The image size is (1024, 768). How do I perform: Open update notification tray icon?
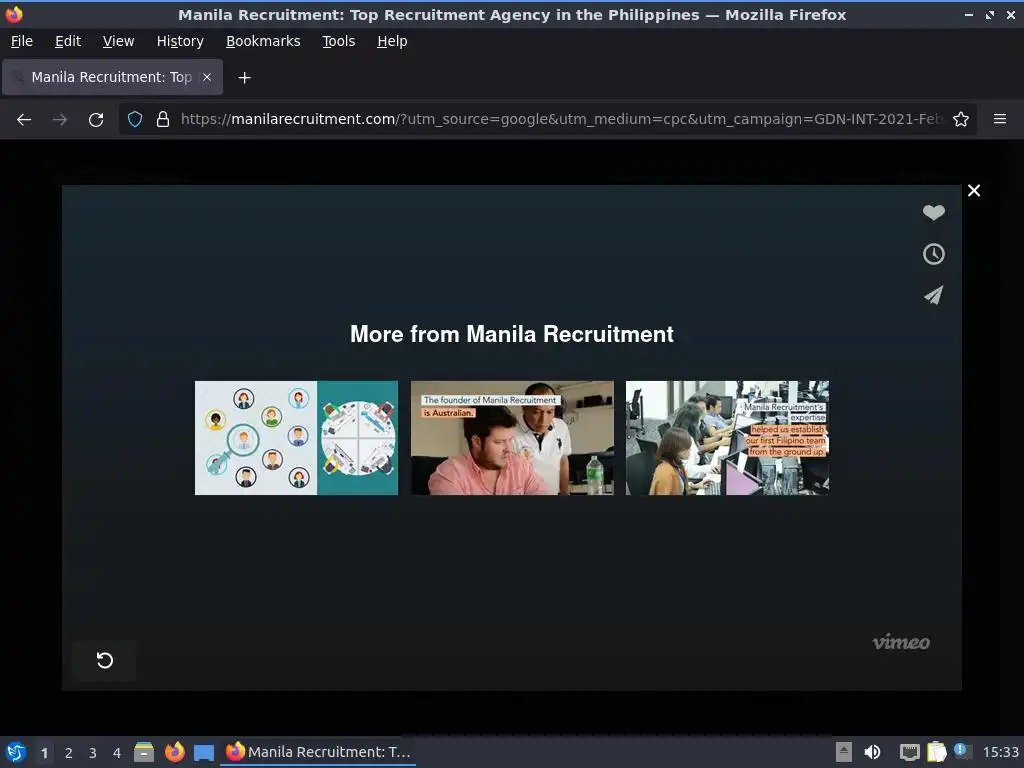point(962,751)
